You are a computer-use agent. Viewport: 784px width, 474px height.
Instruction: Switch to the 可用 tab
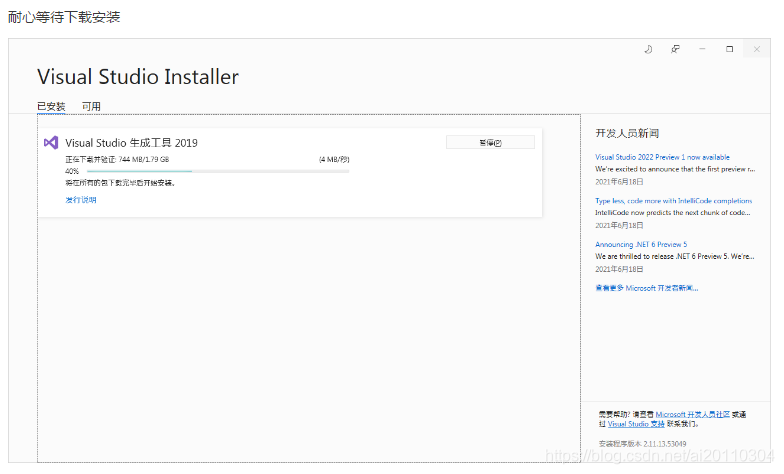(x=91, y=106)
